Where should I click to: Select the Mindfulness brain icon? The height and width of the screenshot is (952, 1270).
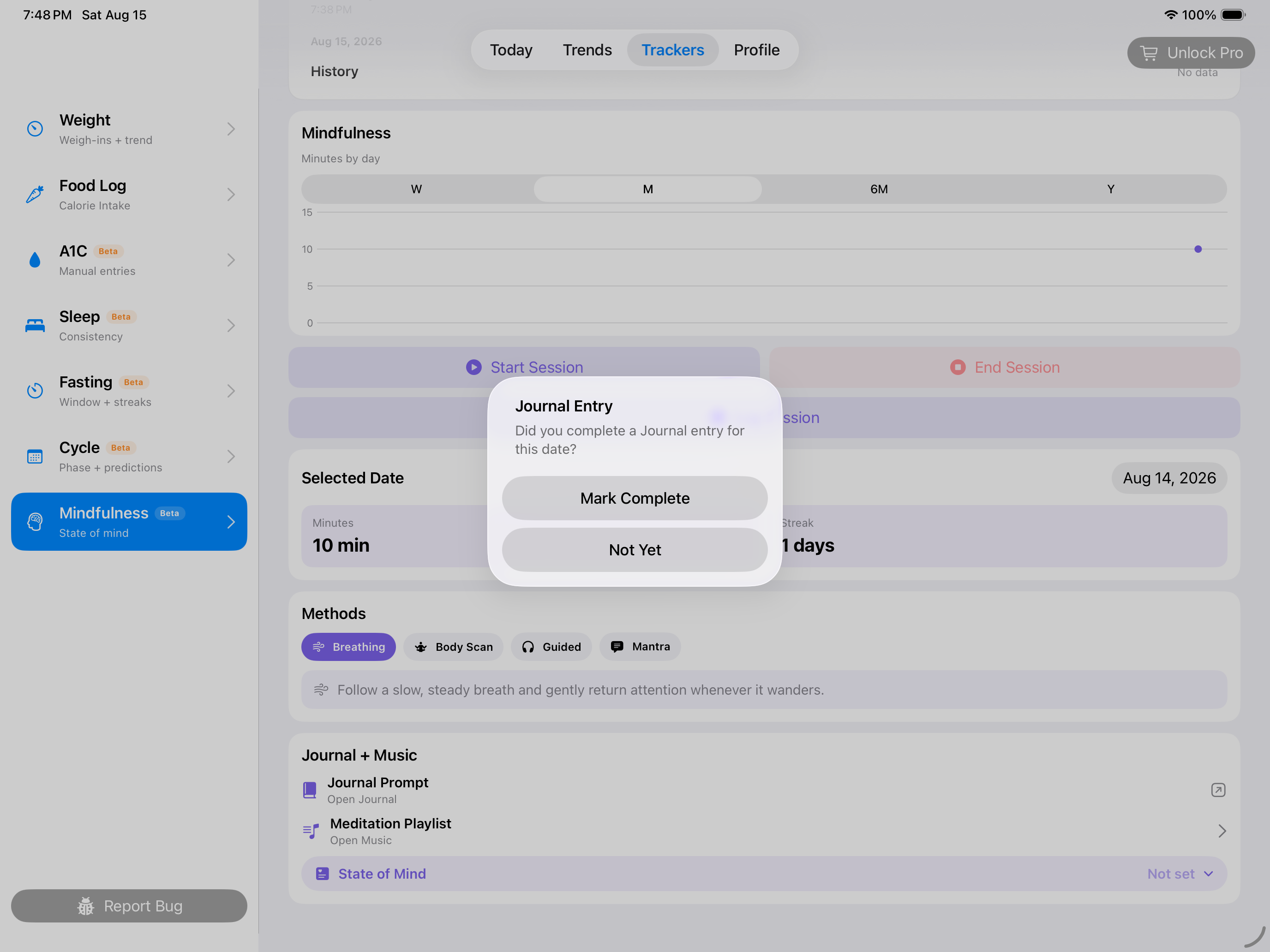(35, 522)
